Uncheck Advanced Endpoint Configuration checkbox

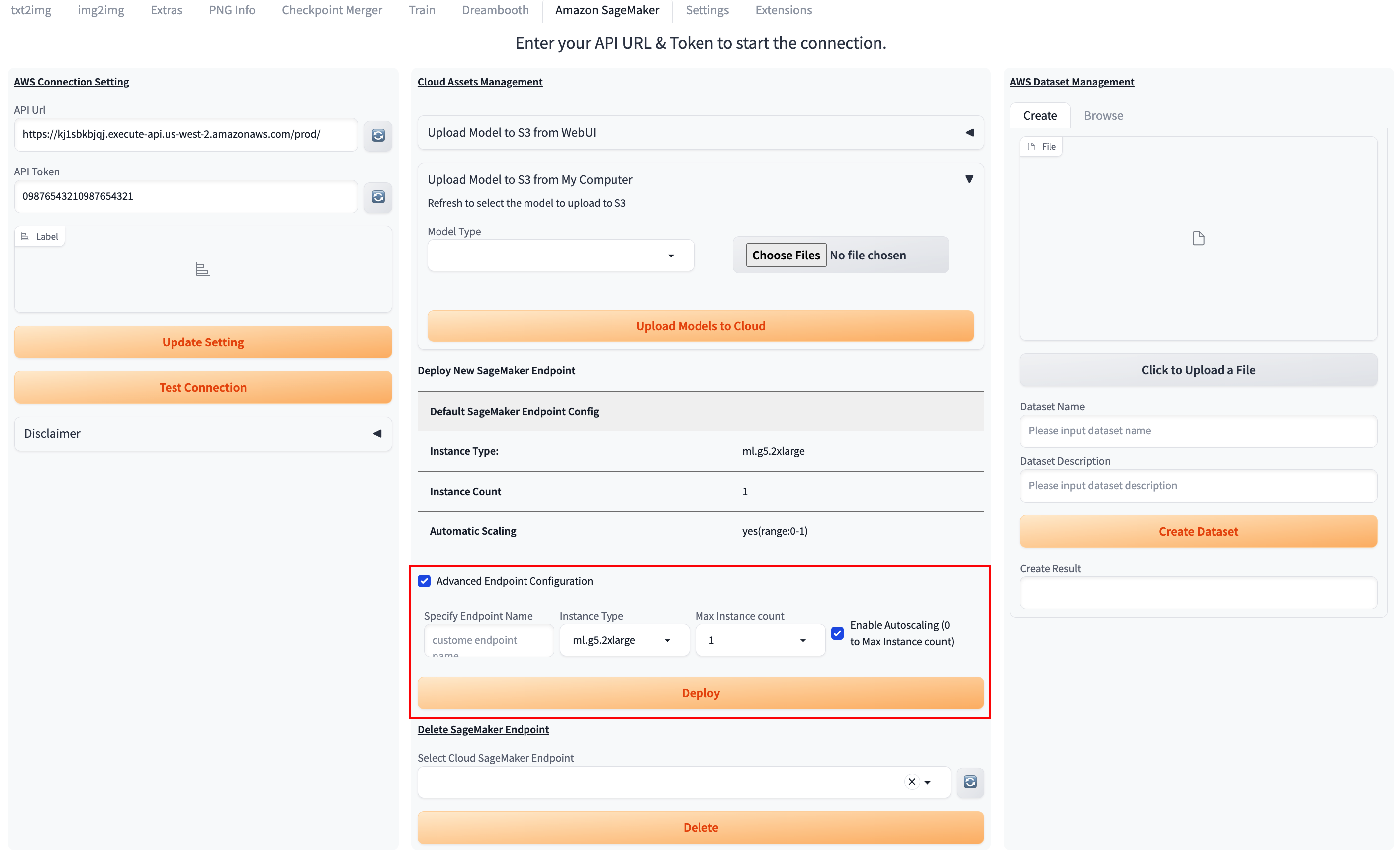424,581
